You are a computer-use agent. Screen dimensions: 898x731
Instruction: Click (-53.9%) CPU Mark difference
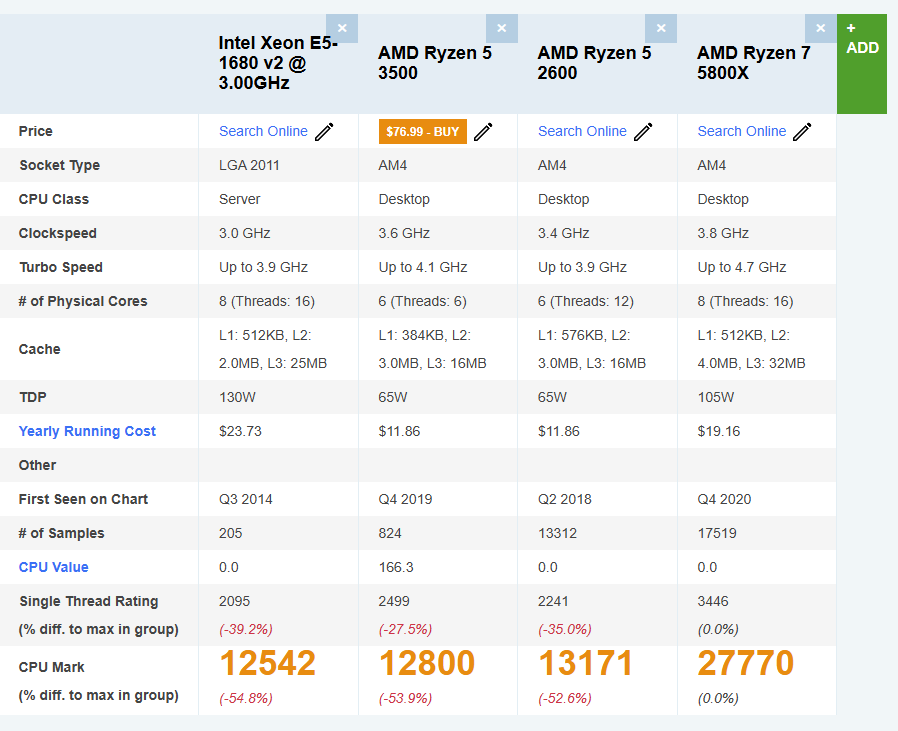click(x=405, y=699)
